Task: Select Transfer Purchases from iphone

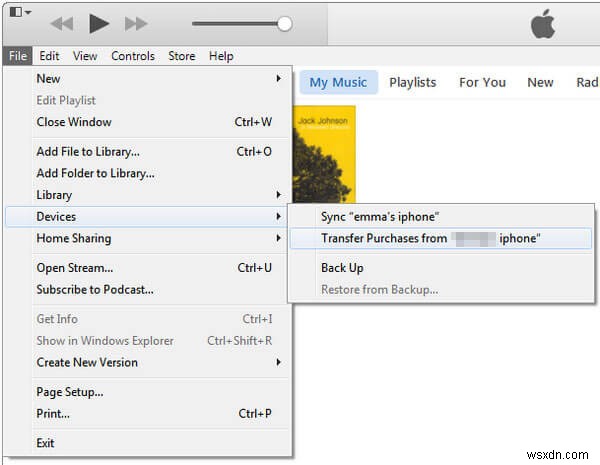Action: tap(441, 238)
